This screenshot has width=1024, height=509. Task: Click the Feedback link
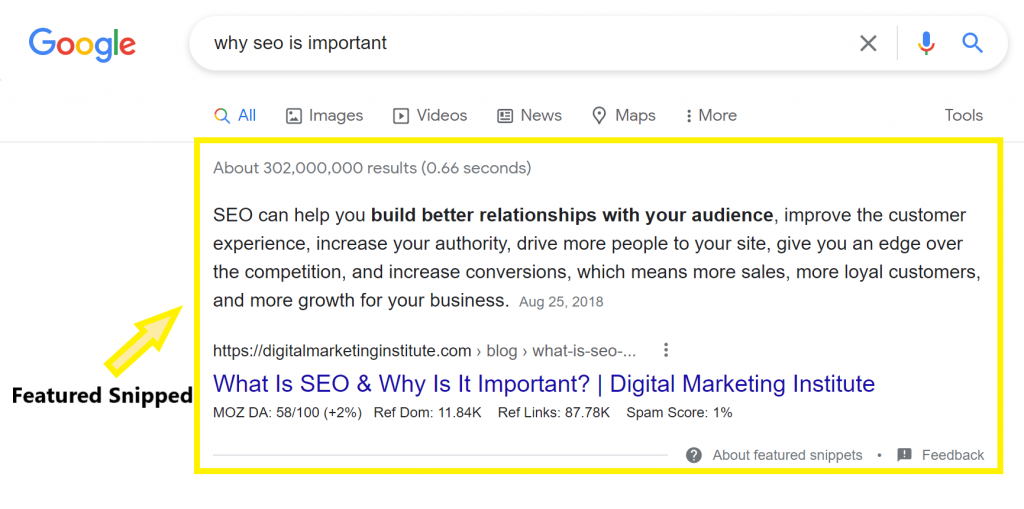tap(953, 455)
